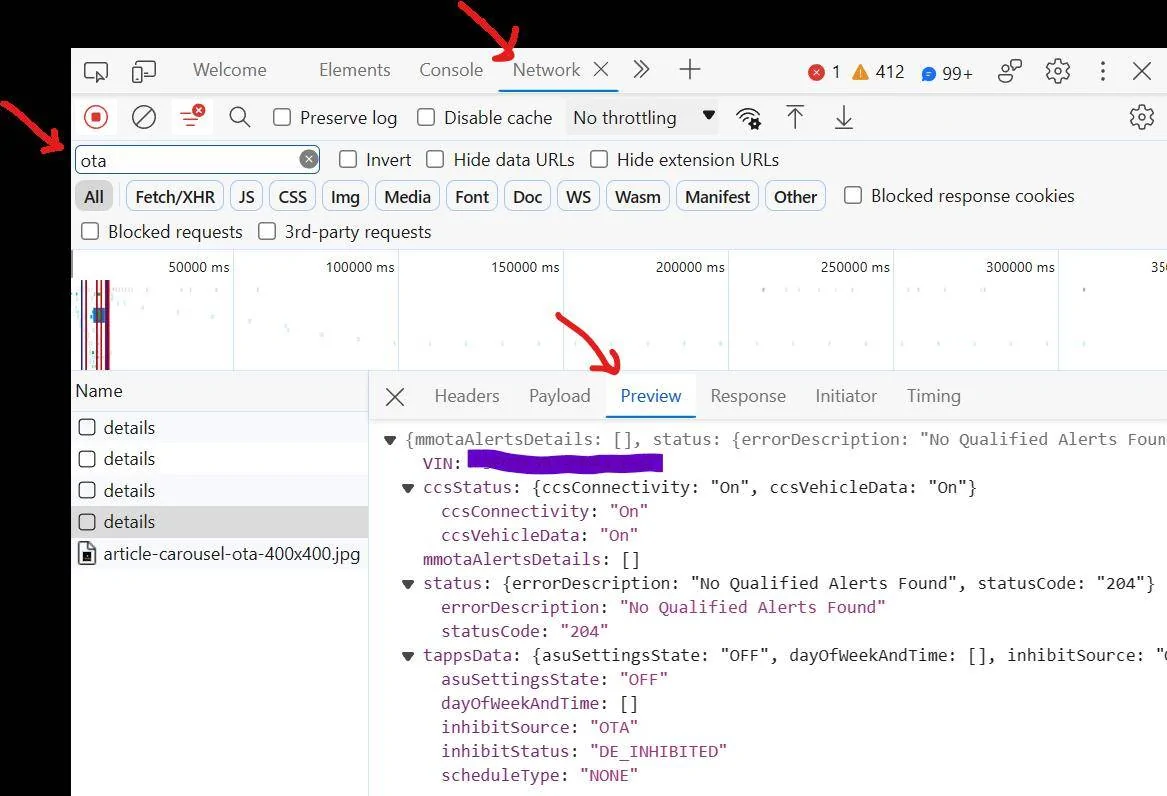Open the Initiator tab
This screenshot has height=796, width=1167.
coord(846,397)
